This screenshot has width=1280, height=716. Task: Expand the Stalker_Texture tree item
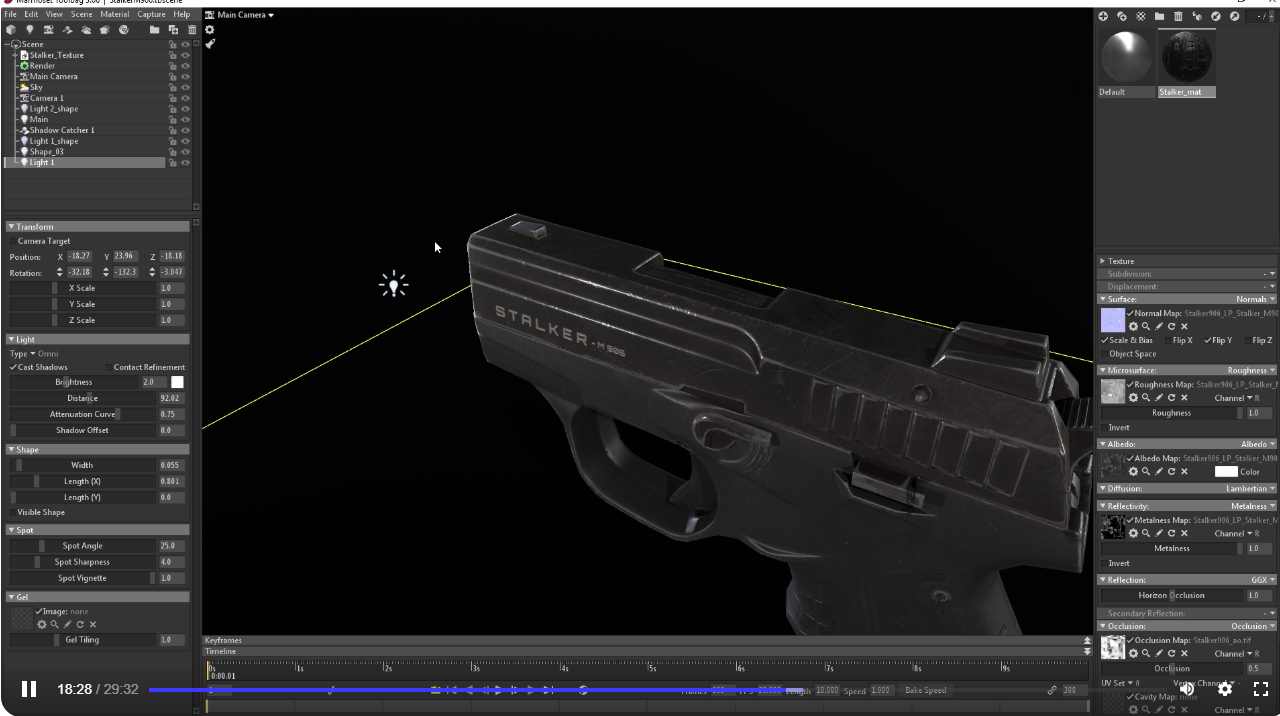point(16,55)
